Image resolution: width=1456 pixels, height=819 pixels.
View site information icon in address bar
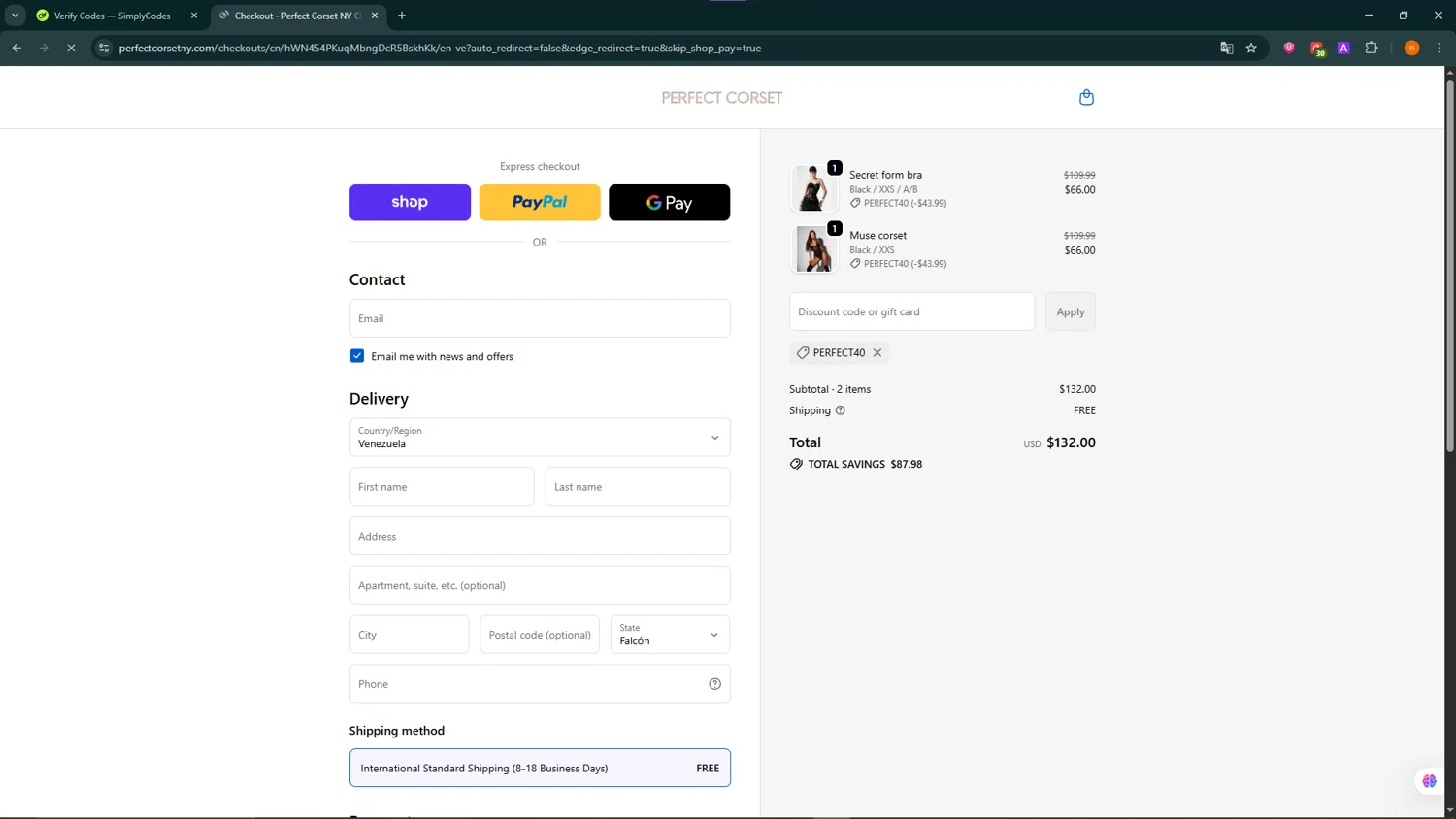pos(104,48)
